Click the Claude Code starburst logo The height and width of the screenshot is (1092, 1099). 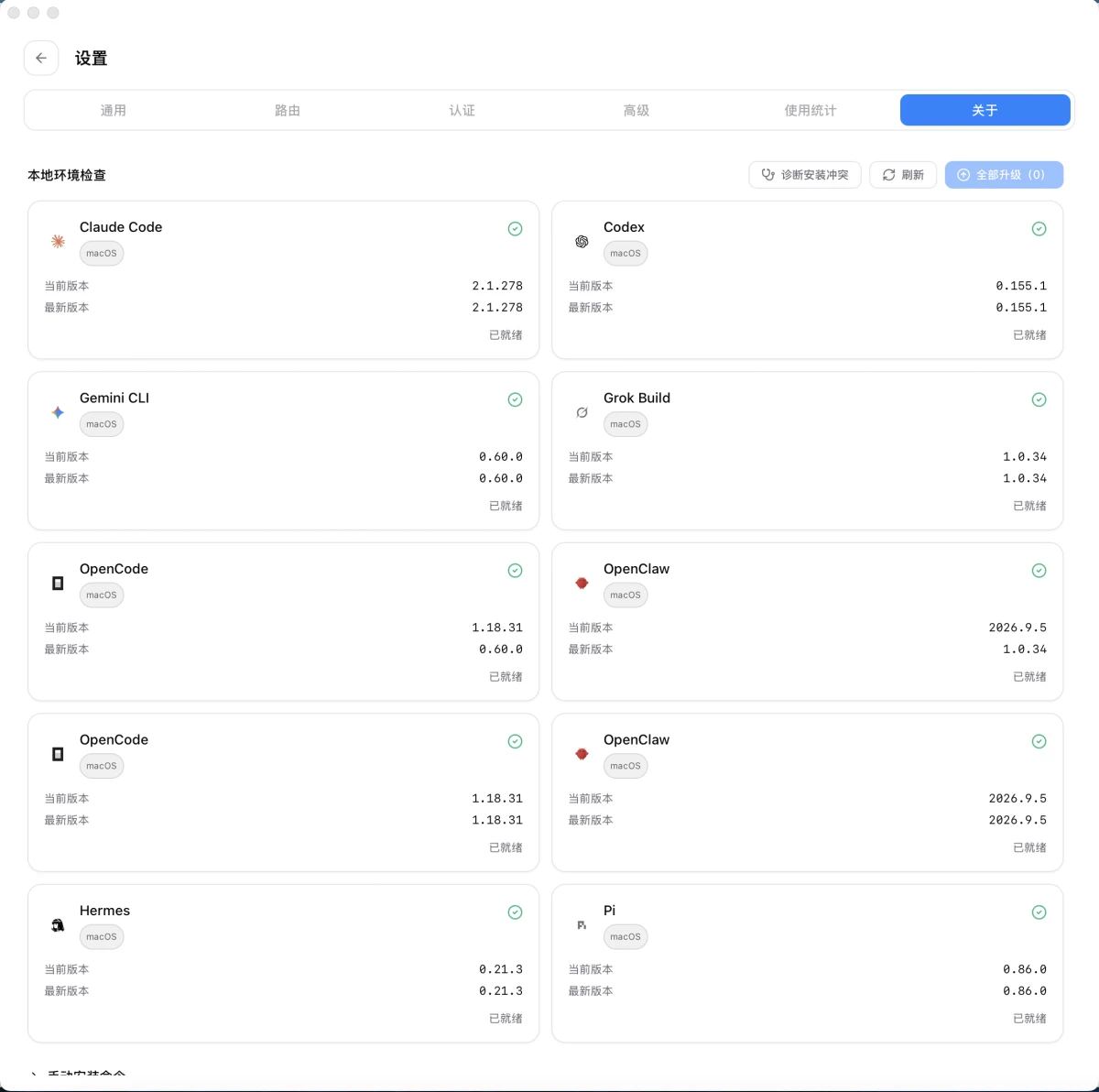tap(58, 241)
